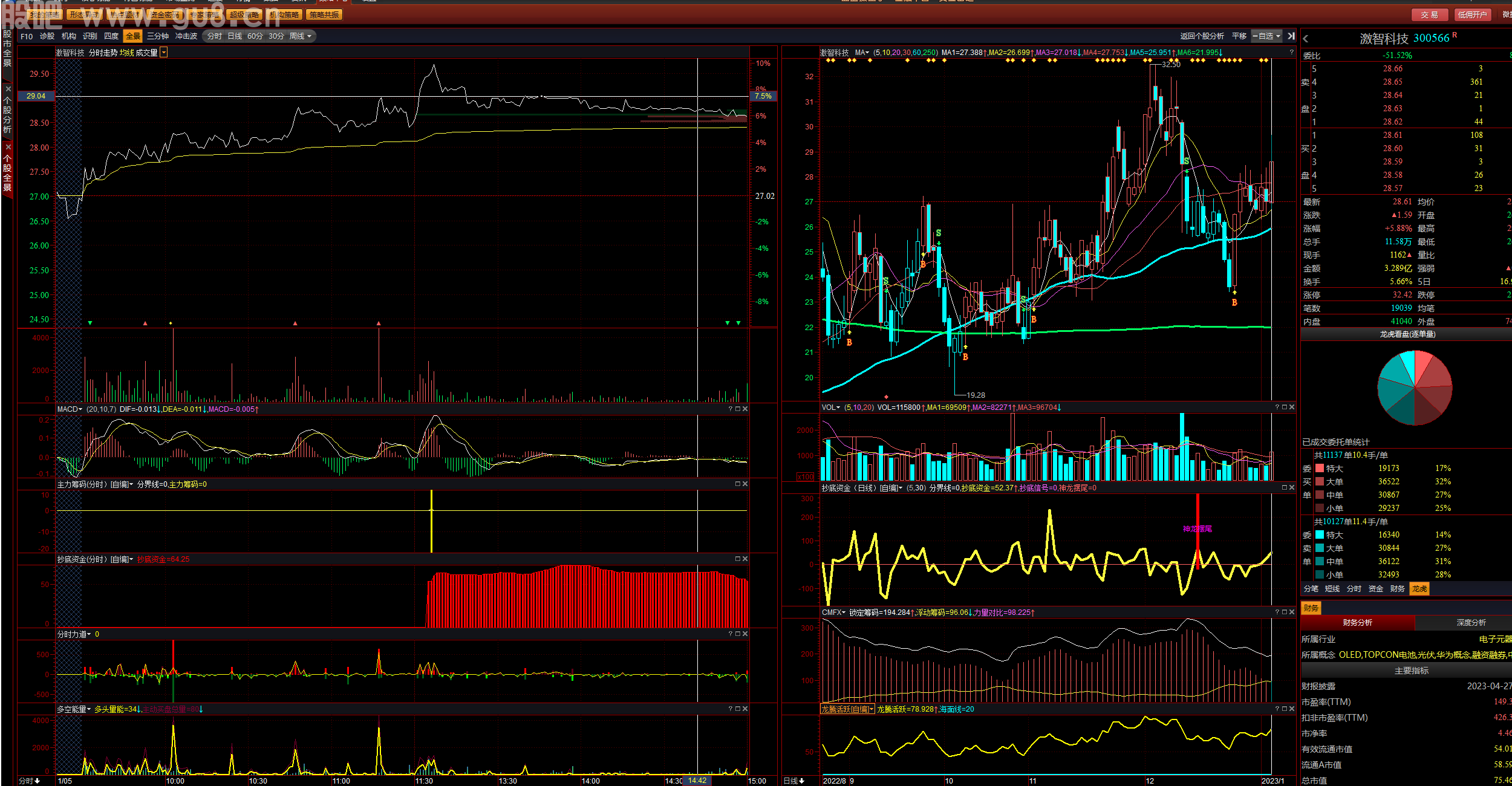Maximize the 多空能量 sub-panel
The image size is (1512, 786).
(x=738, y=709)
